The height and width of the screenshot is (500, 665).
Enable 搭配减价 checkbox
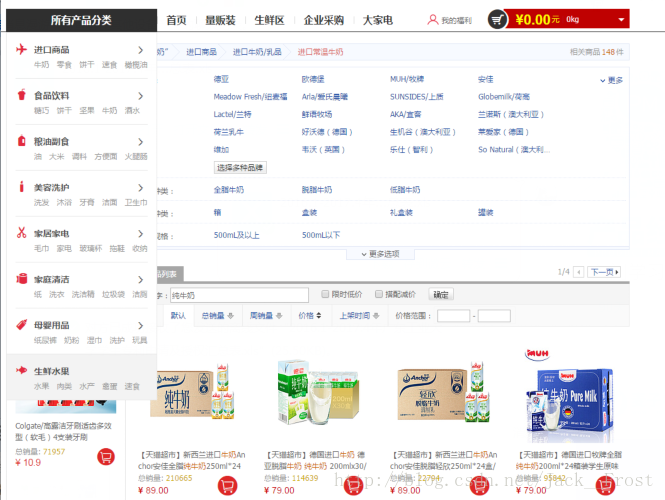click(379, 294)
